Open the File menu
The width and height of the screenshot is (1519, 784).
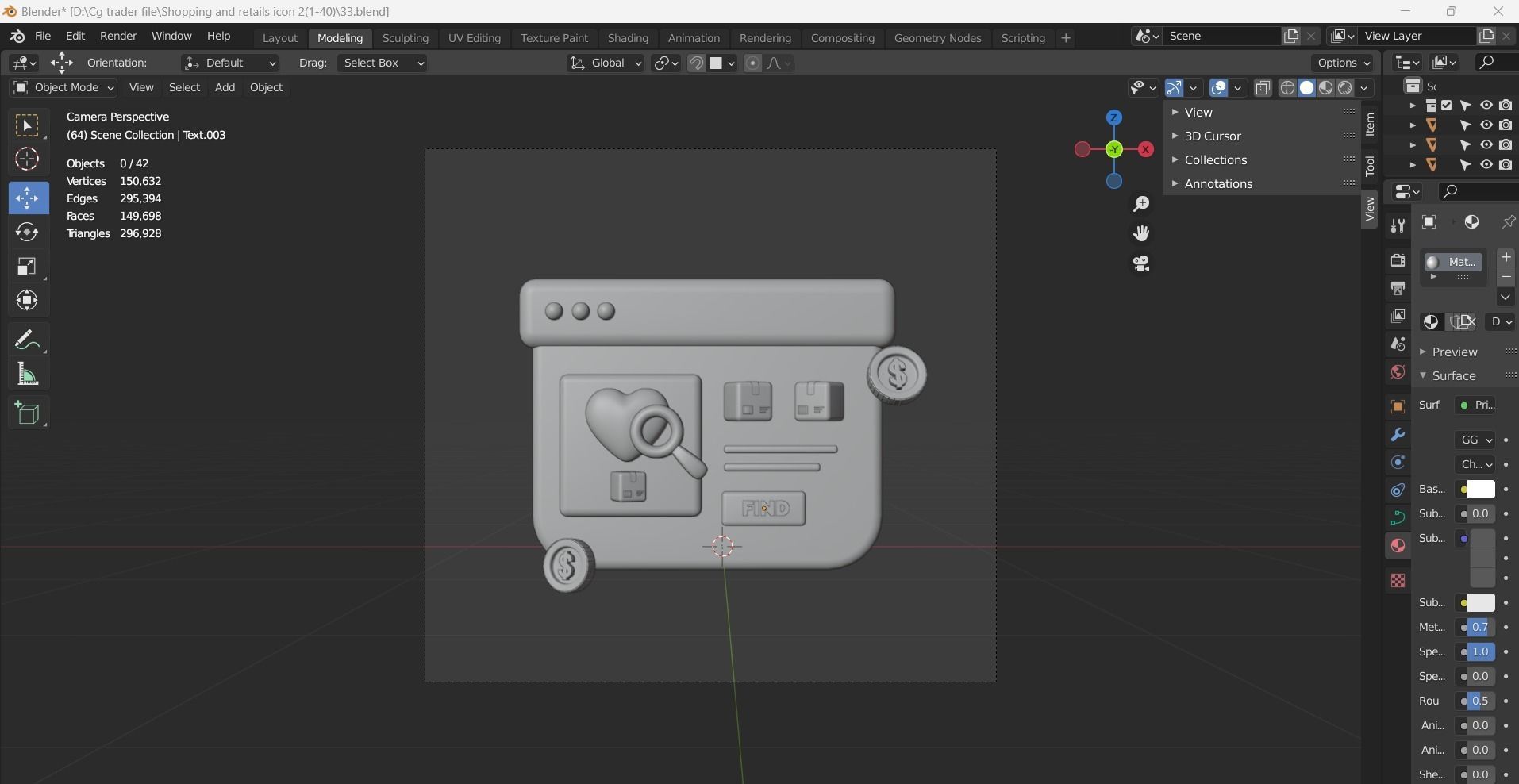point(43,37)
